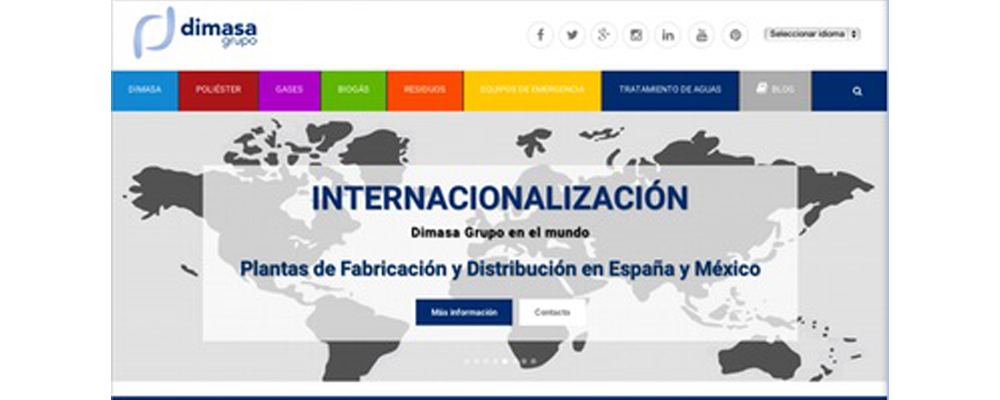Go to the GASES section
The height and width of the screenshot is (400, 1000).
289,90
